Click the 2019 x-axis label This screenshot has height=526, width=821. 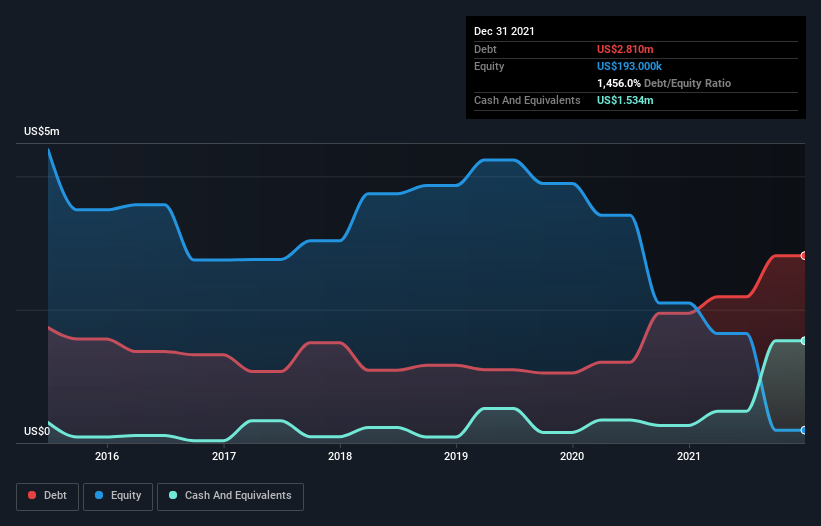456,456
